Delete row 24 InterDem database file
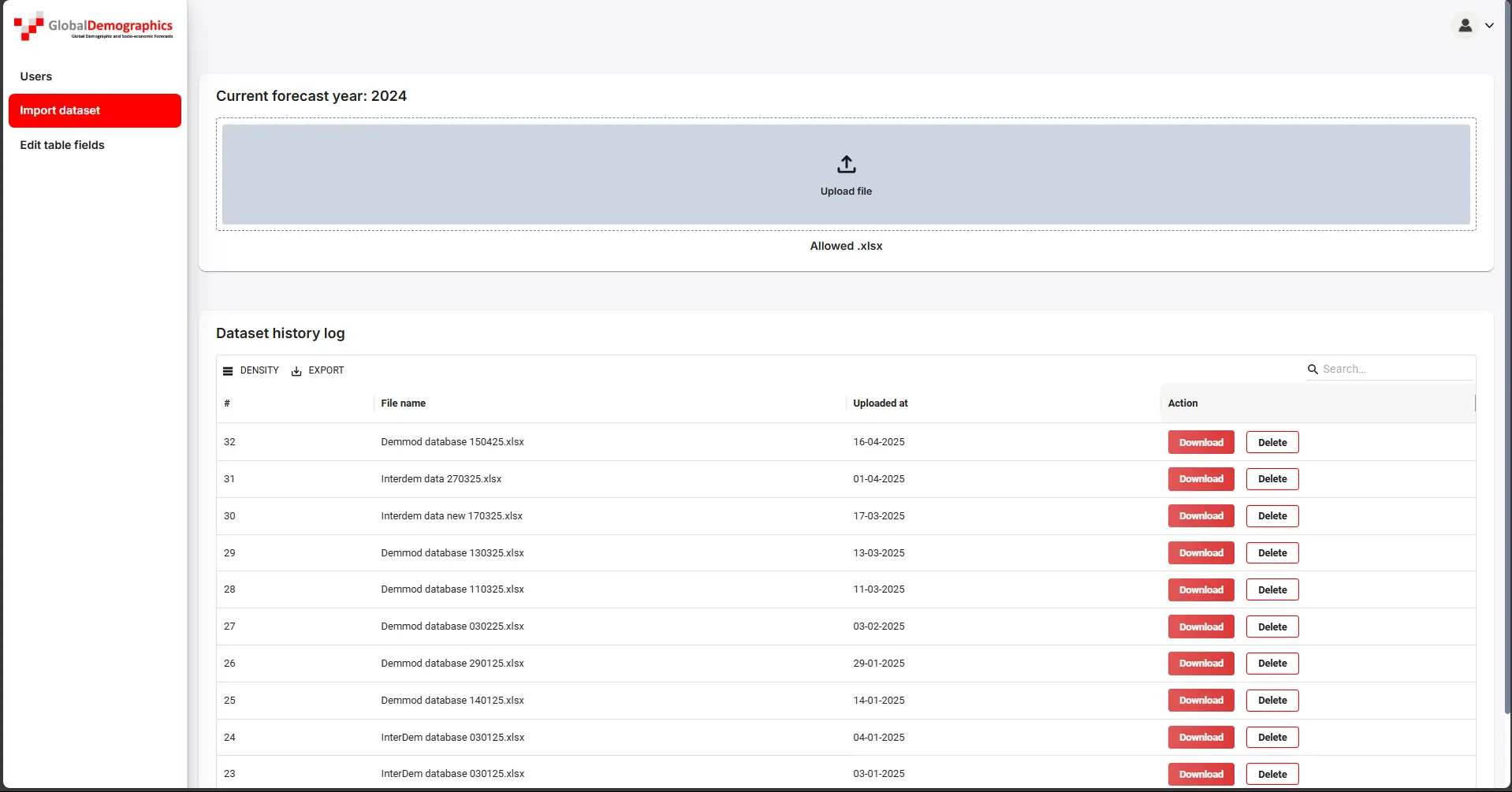Viewport: 1512px width, 792px height. [1272, 738]
